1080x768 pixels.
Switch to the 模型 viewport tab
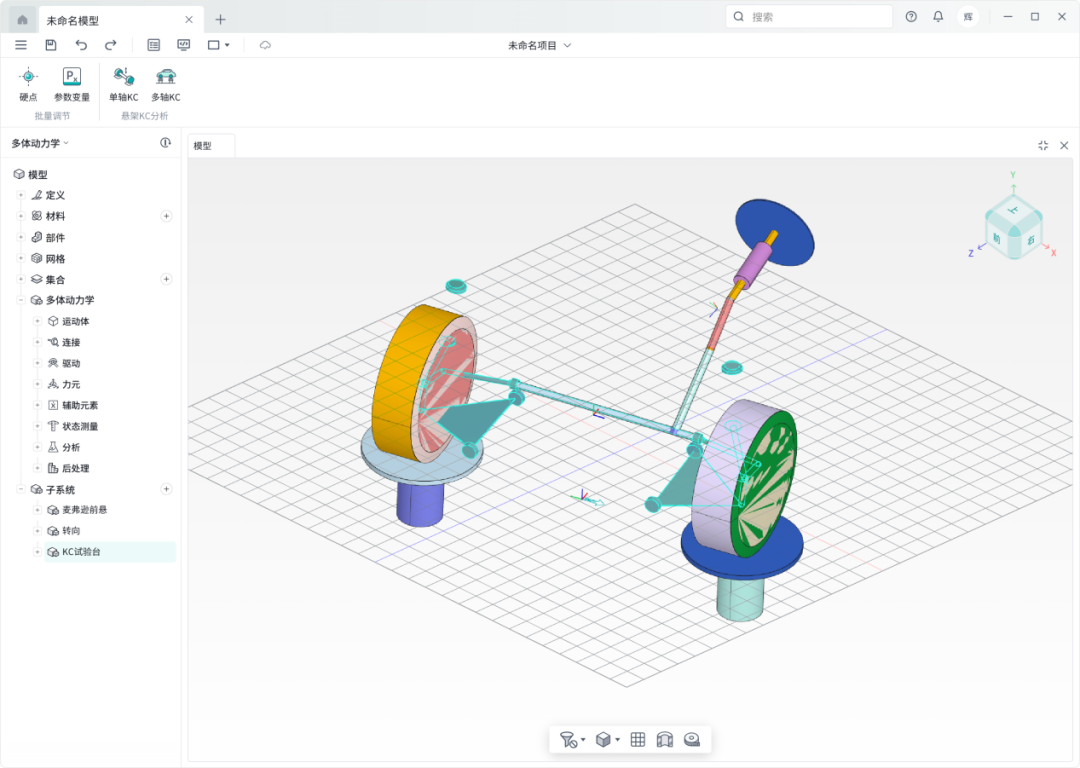[203, 146]
